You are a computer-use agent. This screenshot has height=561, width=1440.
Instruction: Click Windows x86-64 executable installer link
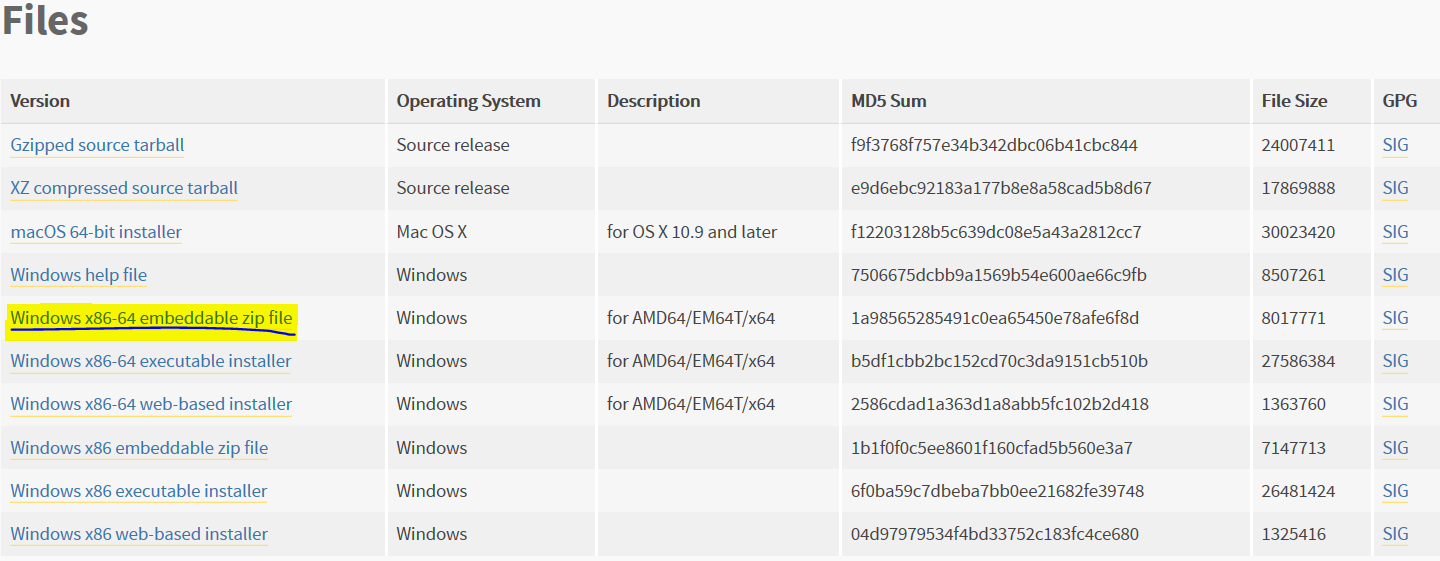point(151,361)
